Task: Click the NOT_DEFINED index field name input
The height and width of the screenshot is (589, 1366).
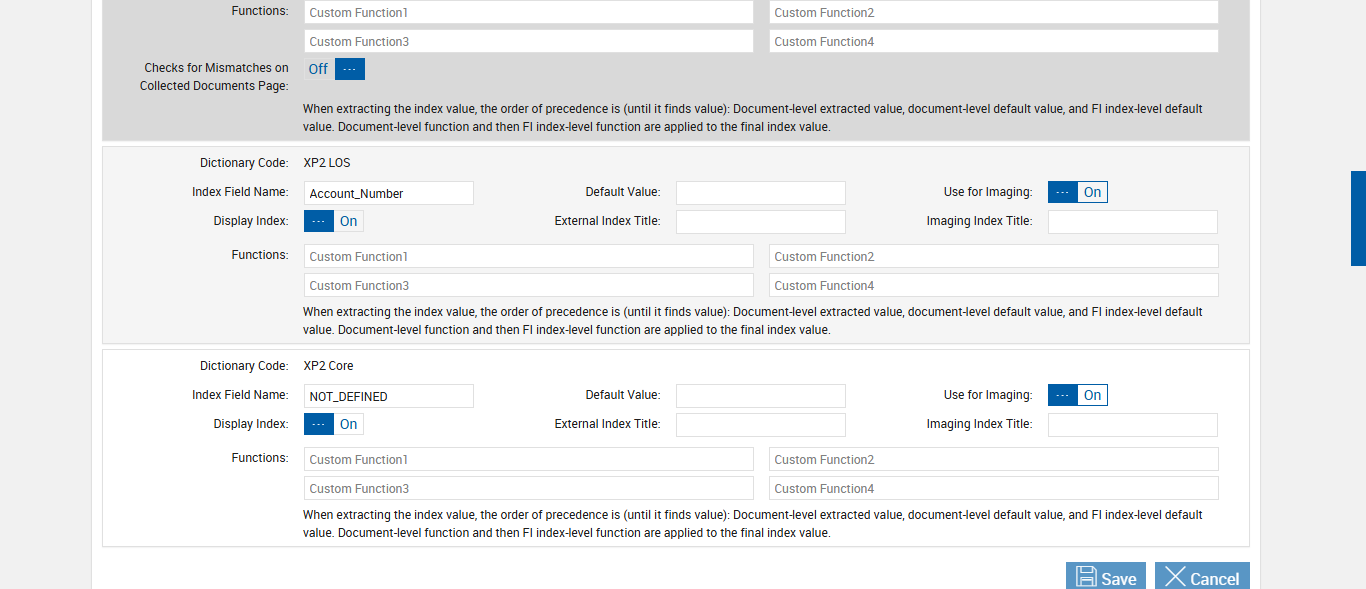Action: tap(388, 396)
